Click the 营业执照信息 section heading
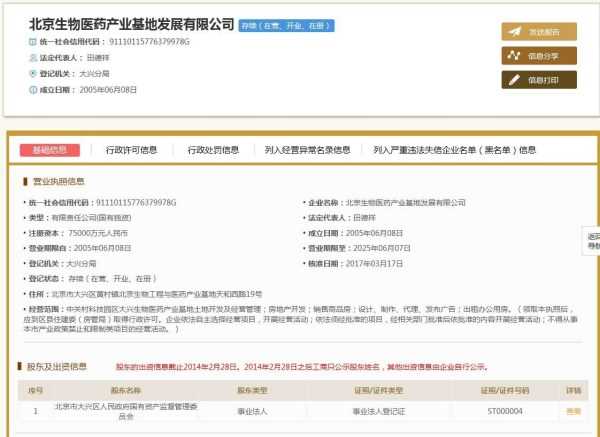This screenshot has height=437, width=600. click(58, 181)
